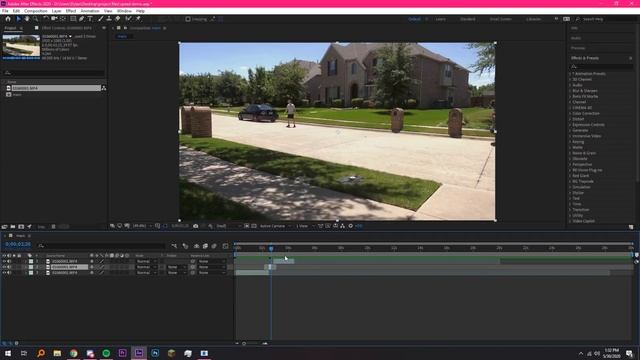
Task: Select the Selection arrow tool
Action: tap(18, 19)
